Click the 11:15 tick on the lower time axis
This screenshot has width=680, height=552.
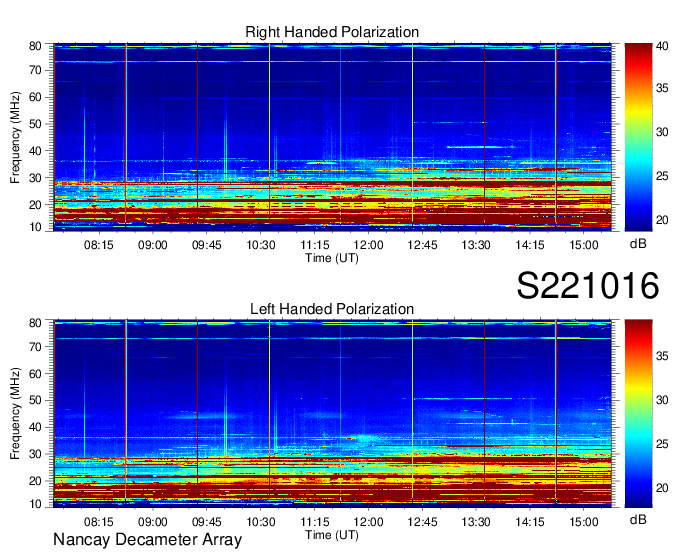(314, 522)
